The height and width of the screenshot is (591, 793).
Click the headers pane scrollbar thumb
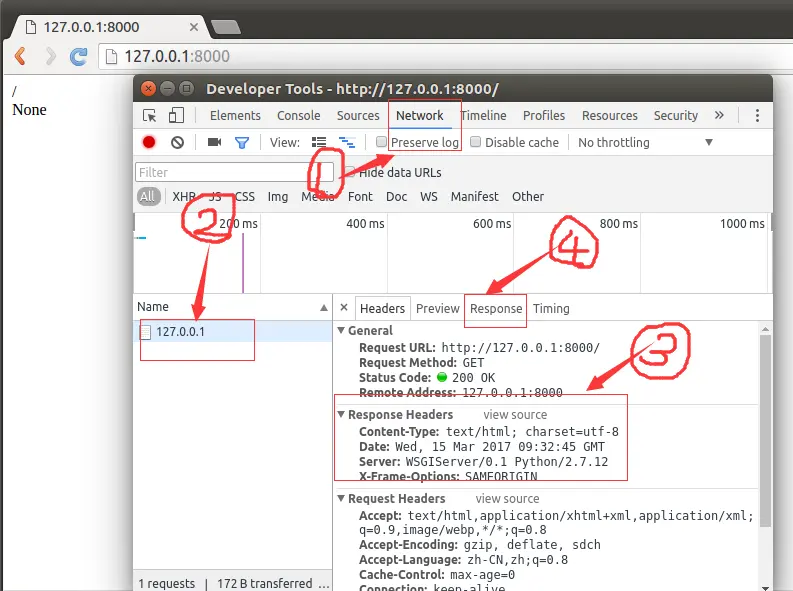click(765, 430)
